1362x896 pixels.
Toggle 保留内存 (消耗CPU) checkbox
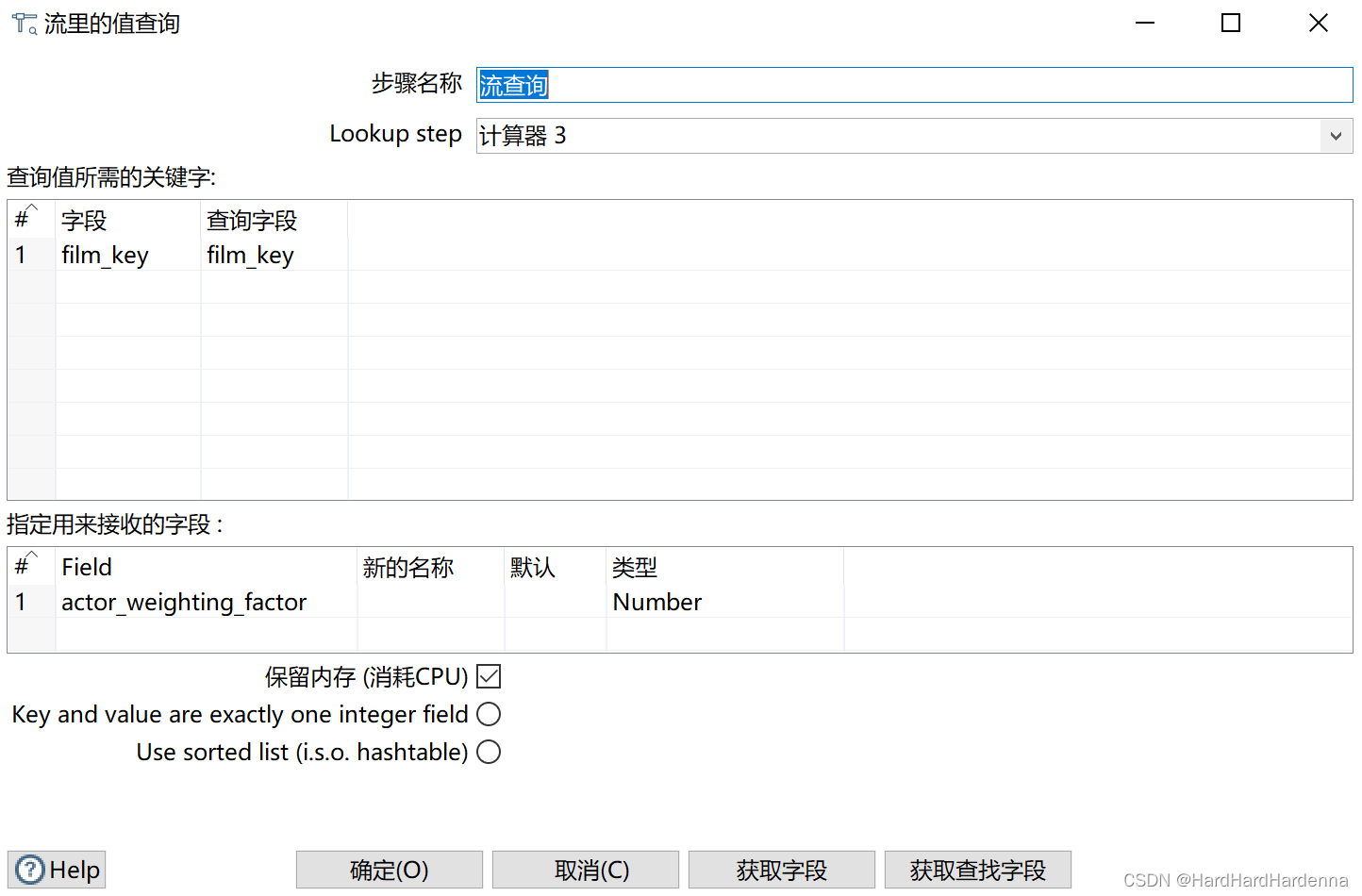coord(489,676)
